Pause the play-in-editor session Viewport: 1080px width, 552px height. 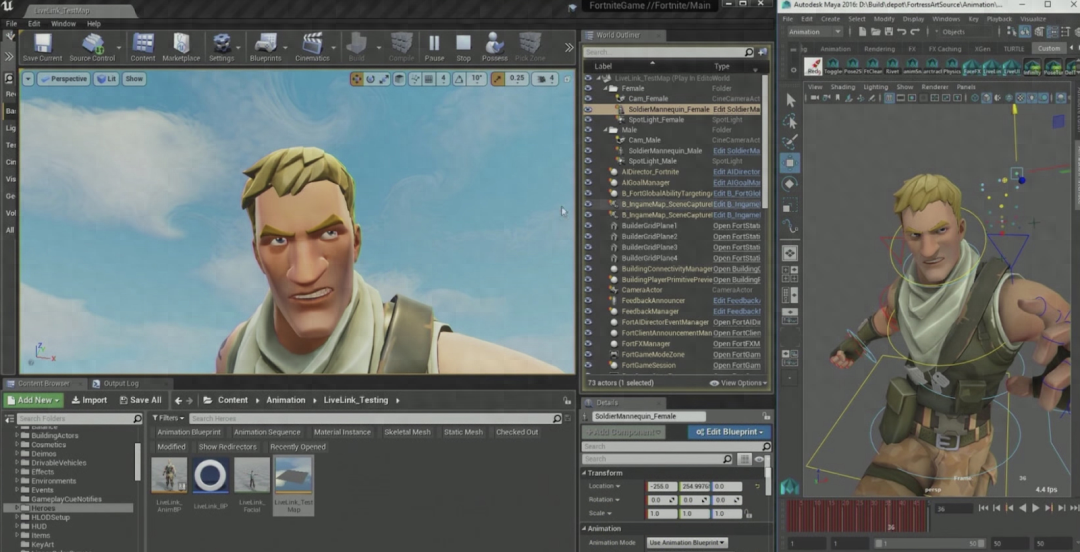434,48
